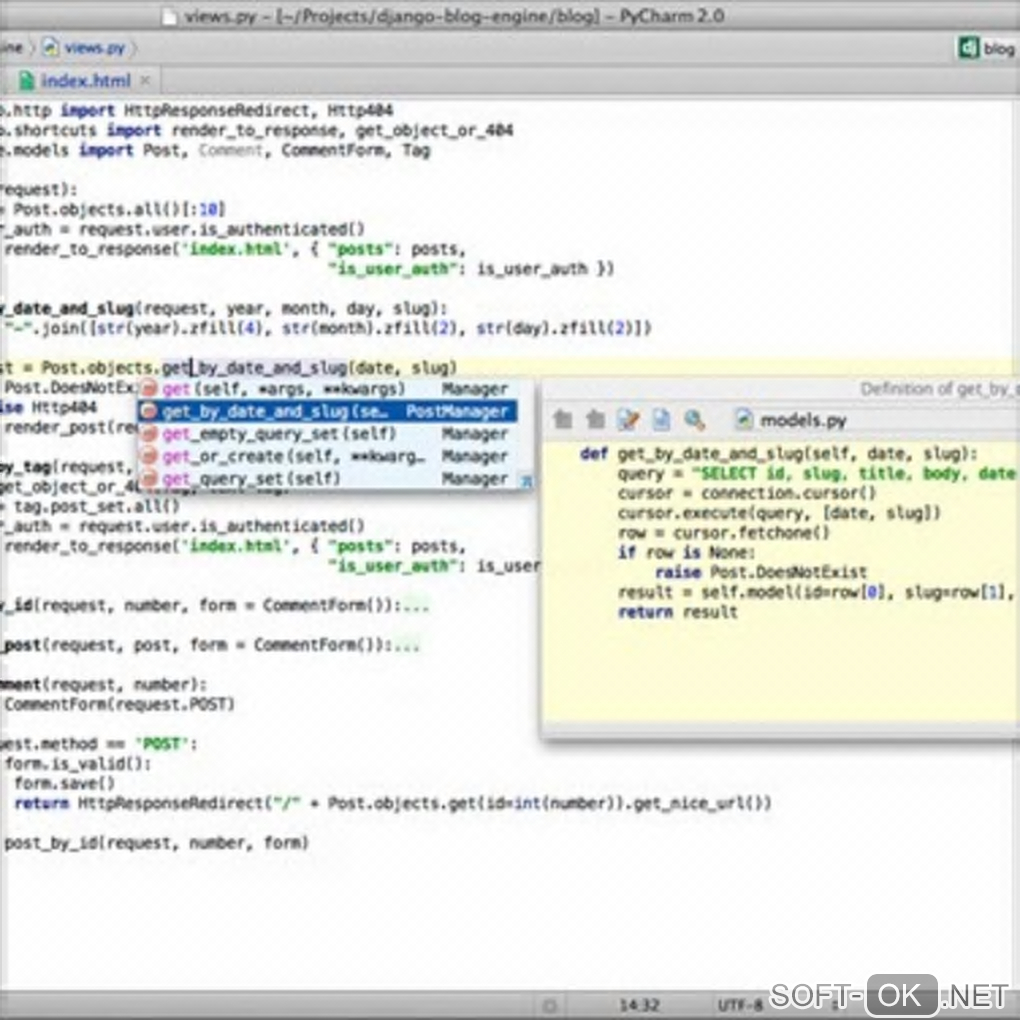
Task: Click the index.html tab file icon
Action: coord(26,81)
